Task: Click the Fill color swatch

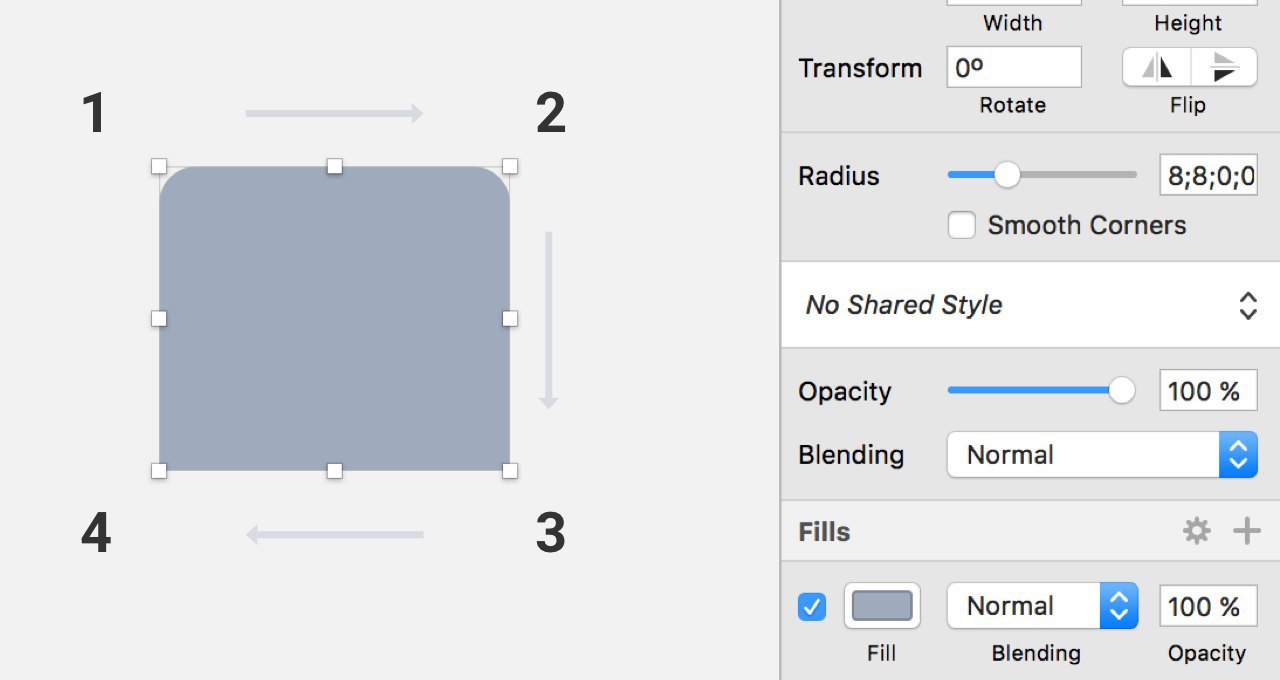Action: click(882, 606)
